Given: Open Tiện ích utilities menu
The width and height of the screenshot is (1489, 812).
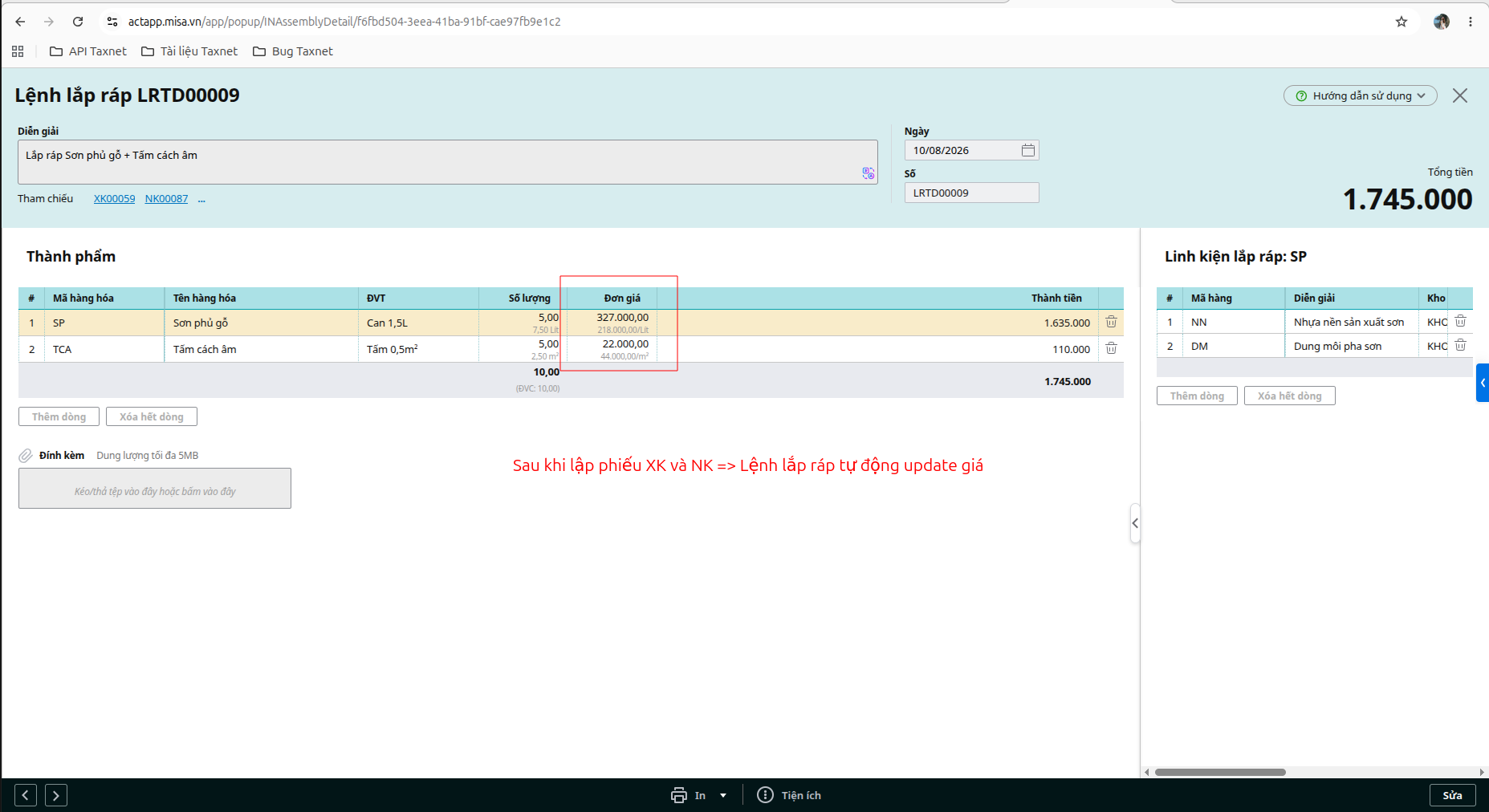Looking at the screenshot, I should click(x=789, y=795).
